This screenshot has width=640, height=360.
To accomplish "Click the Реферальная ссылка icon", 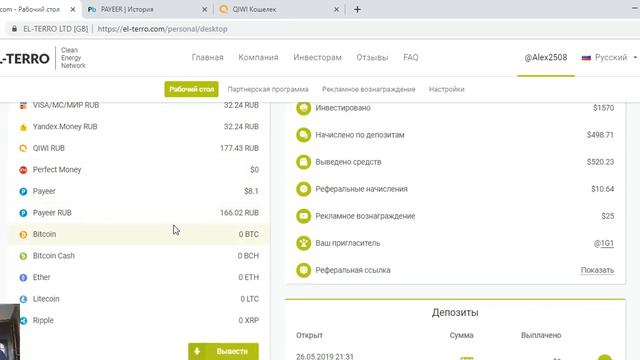I will coord(303,270).
